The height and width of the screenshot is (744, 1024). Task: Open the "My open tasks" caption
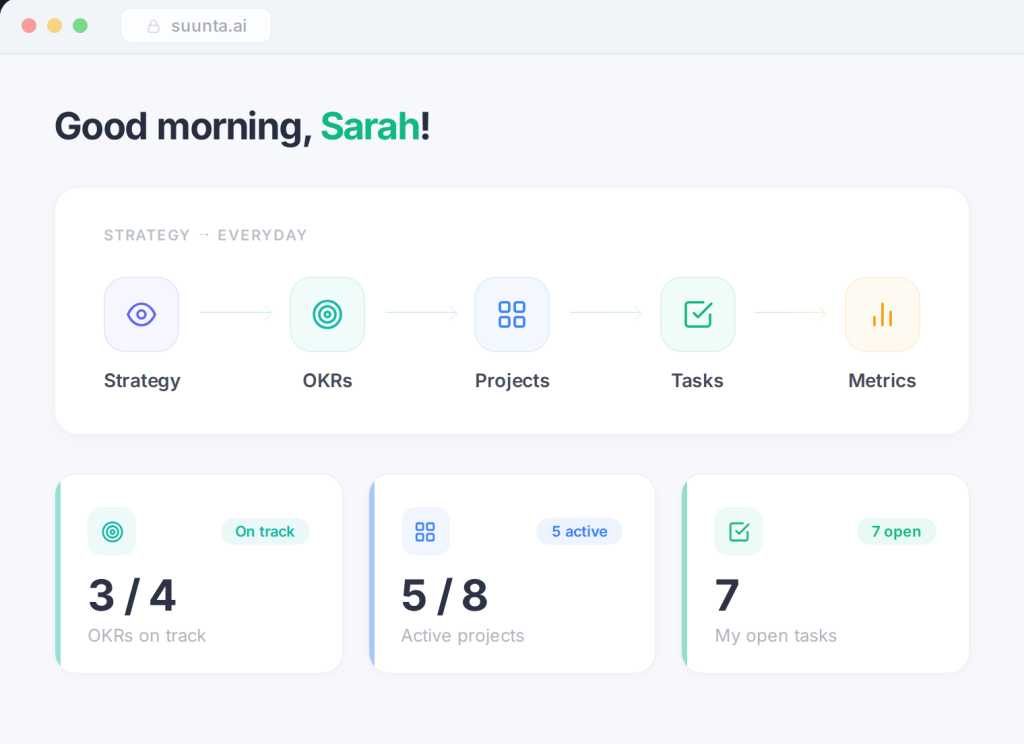(x=776, y=636)
